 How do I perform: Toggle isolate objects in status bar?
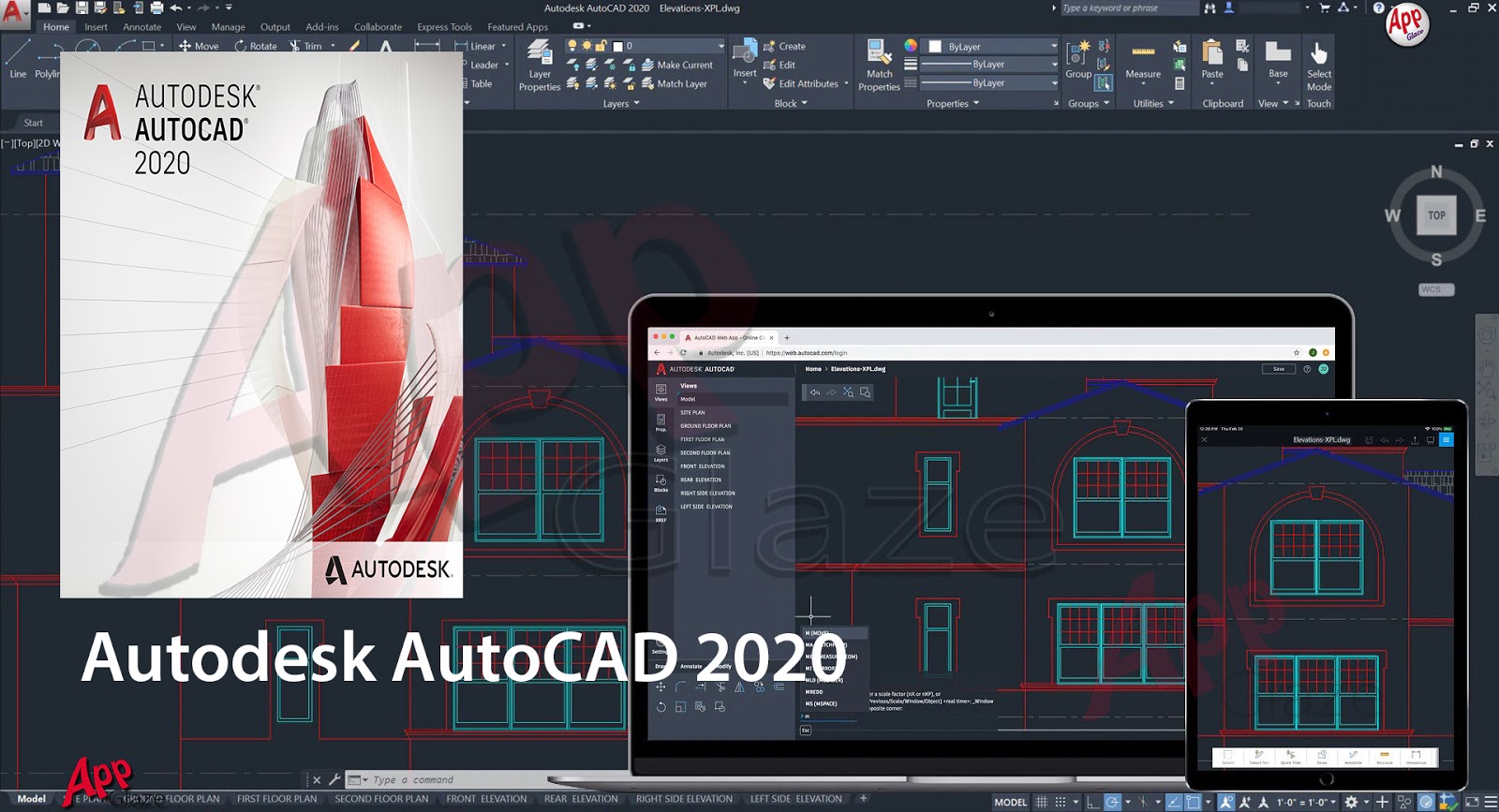1404,802
